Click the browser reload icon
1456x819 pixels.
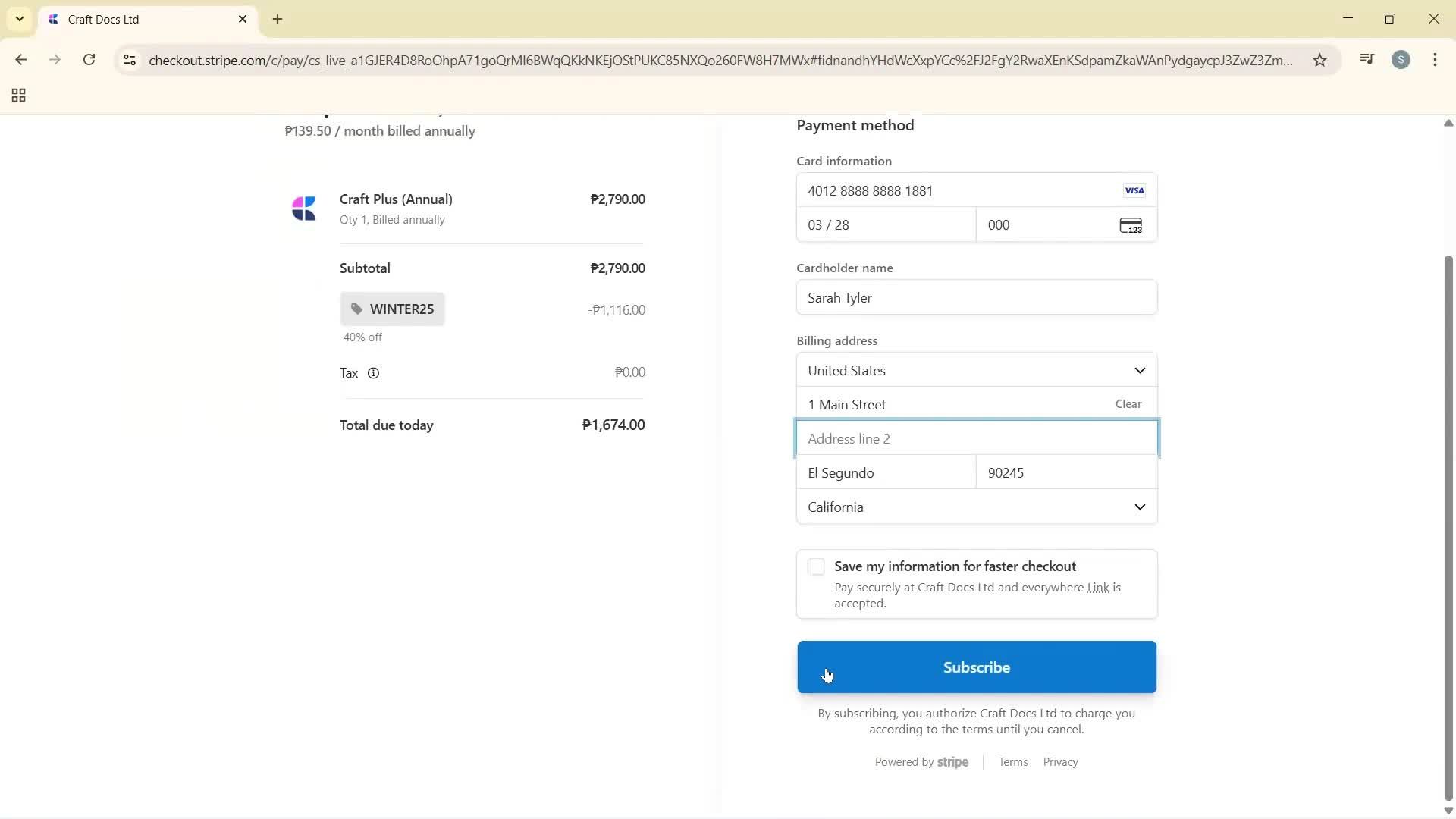(x=89, y=60)
